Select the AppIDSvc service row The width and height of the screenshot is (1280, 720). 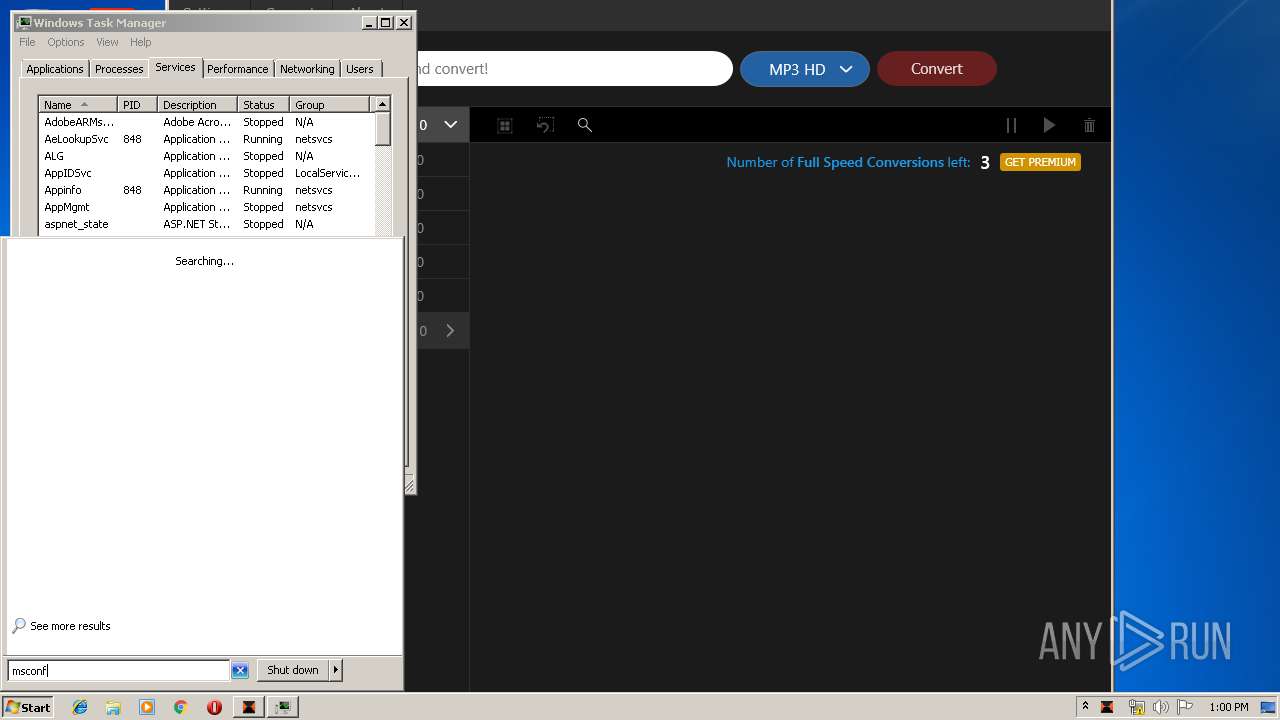tap(206, 173)
